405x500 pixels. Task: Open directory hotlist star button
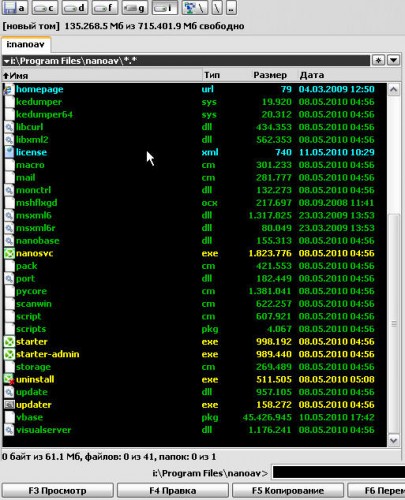click(378, 60)
